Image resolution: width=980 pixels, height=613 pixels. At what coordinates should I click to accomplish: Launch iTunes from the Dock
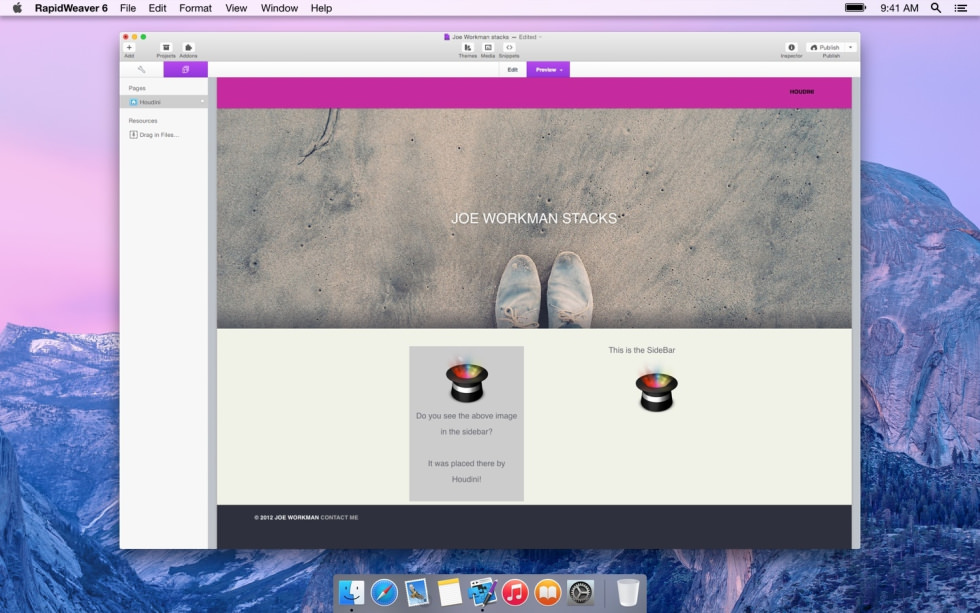515,592
